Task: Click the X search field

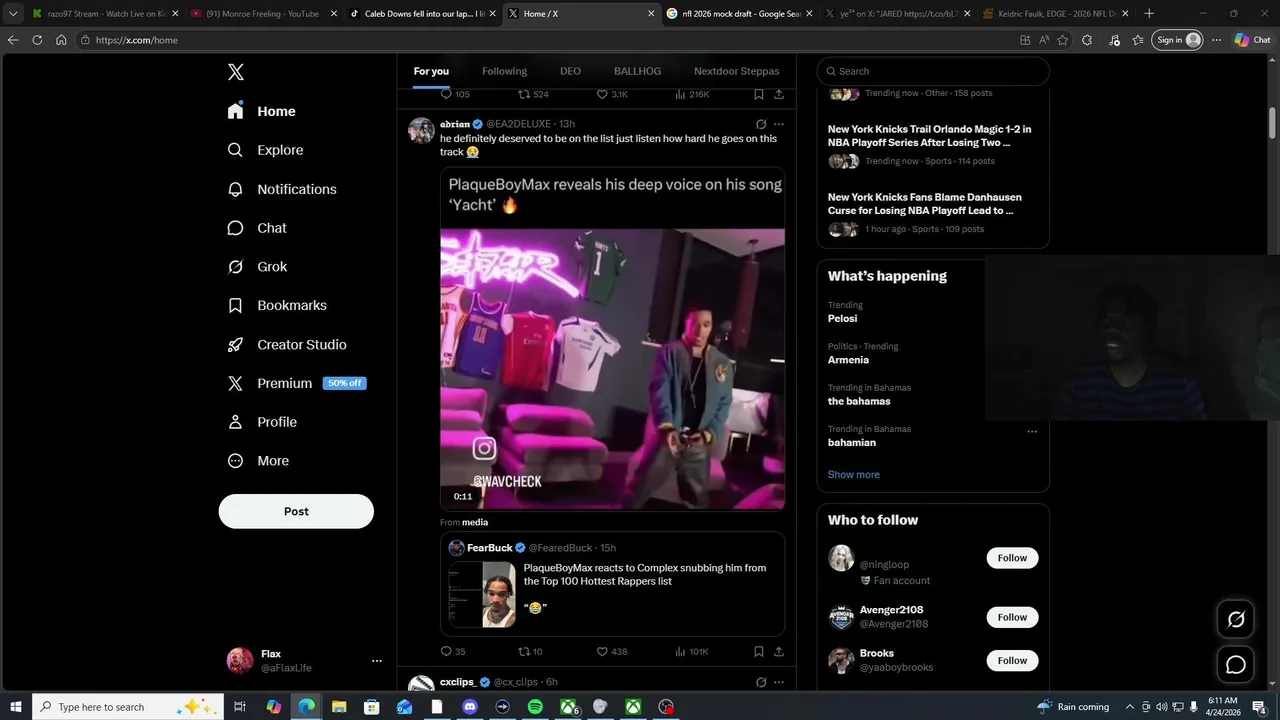Action: pos(933,71)
